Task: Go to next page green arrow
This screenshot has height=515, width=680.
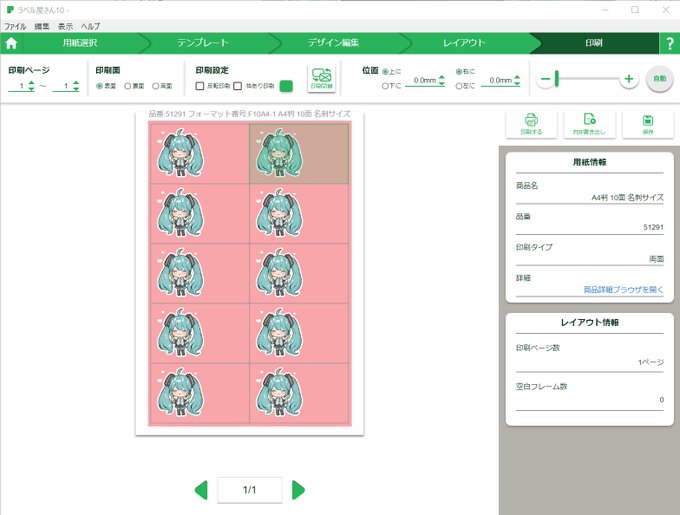Action: (x=298, y=490)
